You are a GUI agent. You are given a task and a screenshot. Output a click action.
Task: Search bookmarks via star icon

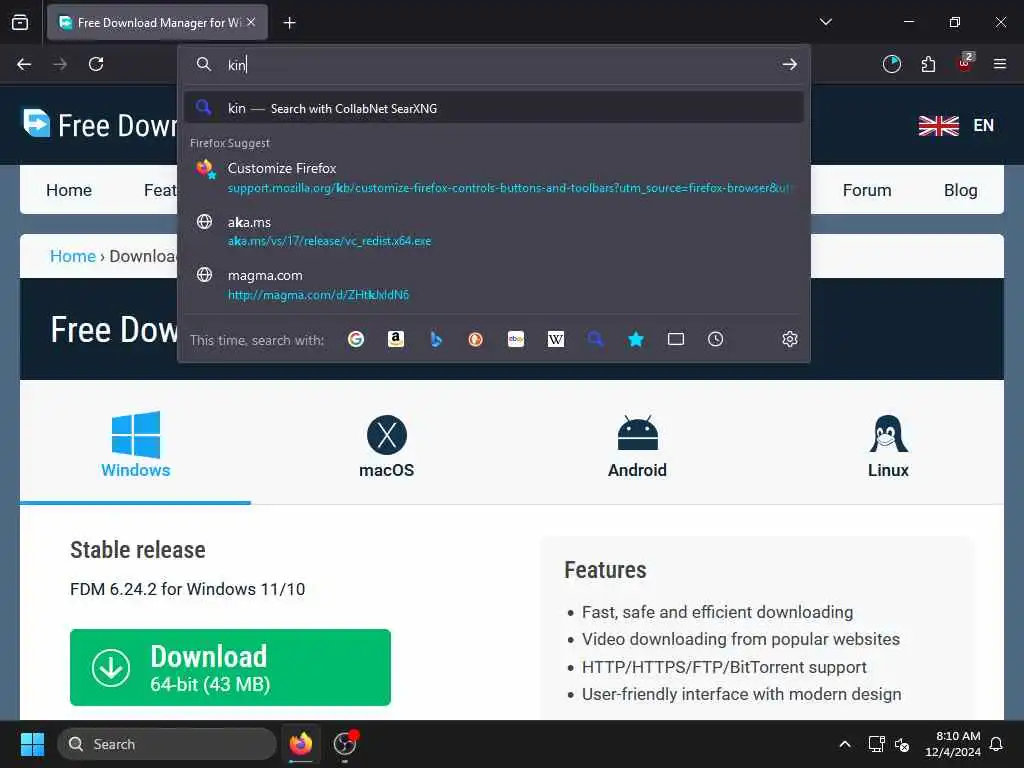pyautogui.click(x=635, y=339)
